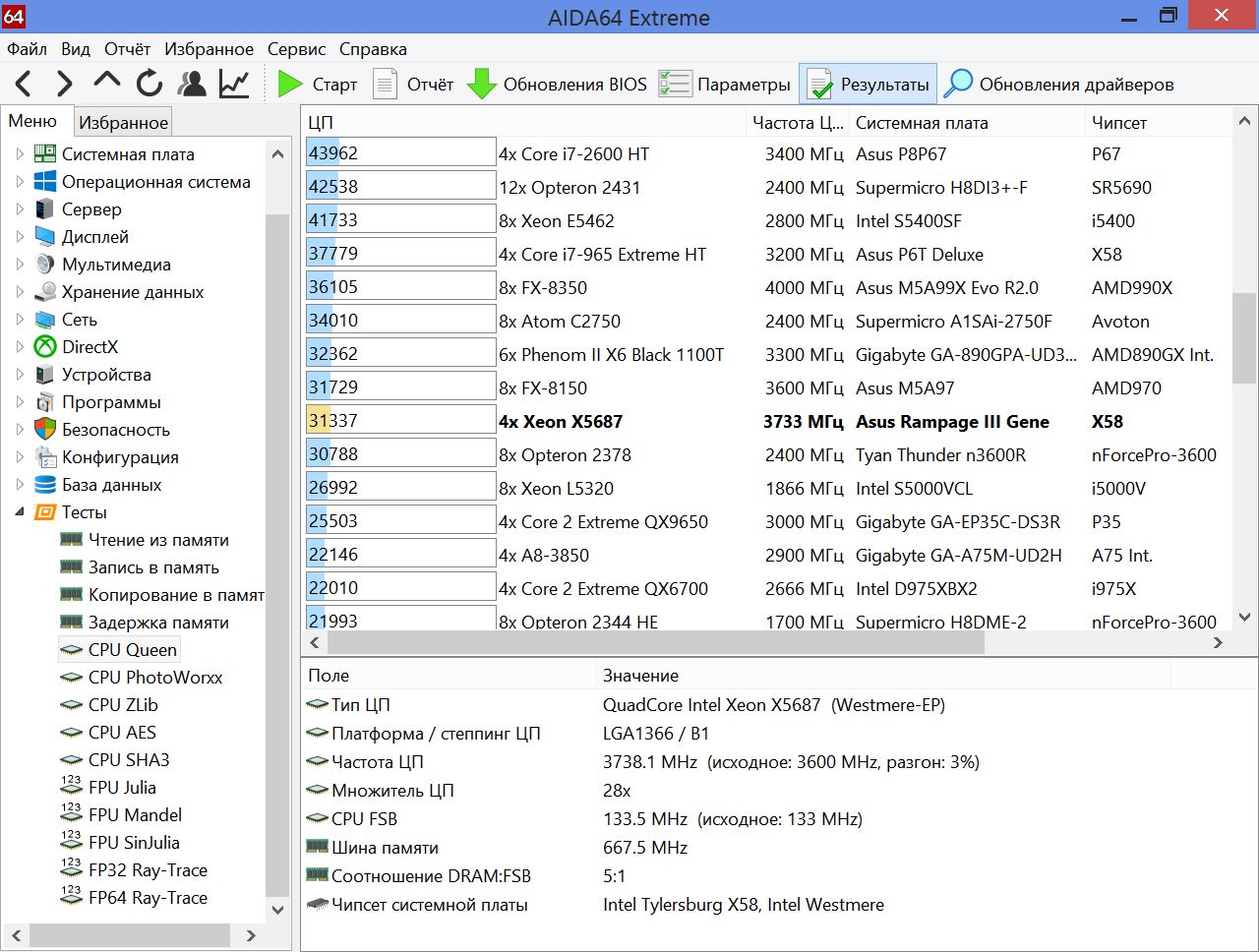This screenshot has height=952, width=1259.
Task: Click sidebar tree scrollbar up arrow
Action: 277,154
